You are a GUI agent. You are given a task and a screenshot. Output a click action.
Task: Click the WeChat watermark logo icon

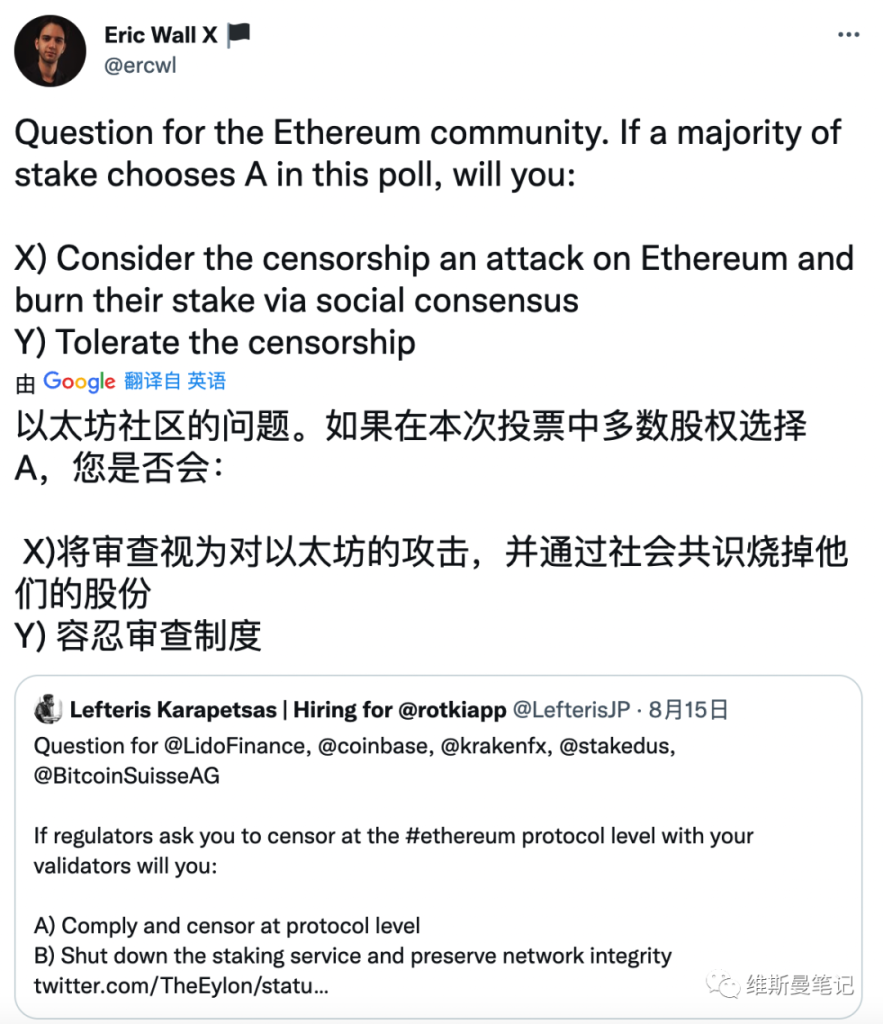tap(722, 984)
